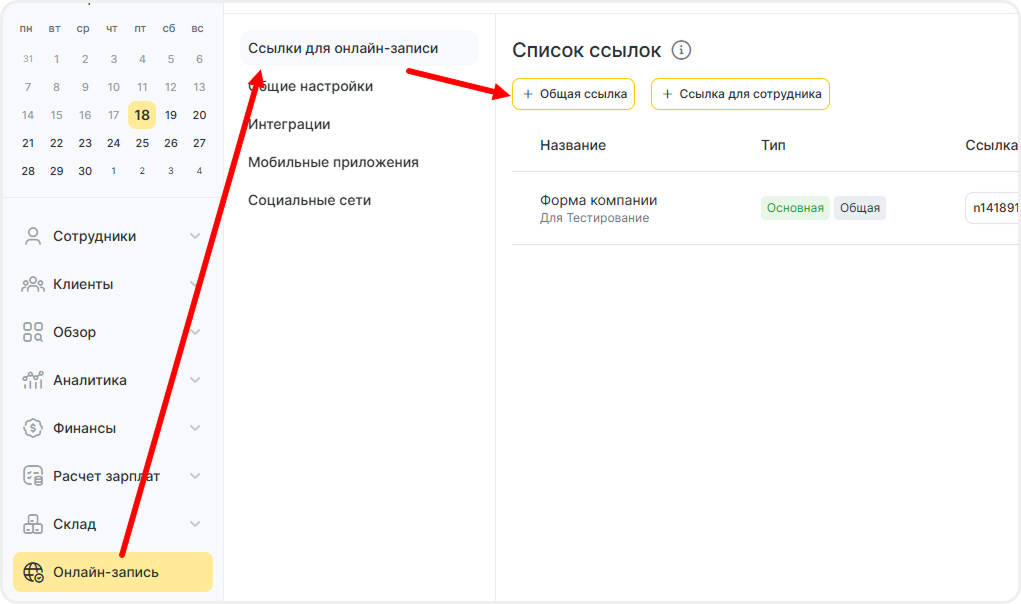Click the Обзор grid icon
This screenshot has height=604, width=1021.
pyautogui.click(x=33, y=332)
